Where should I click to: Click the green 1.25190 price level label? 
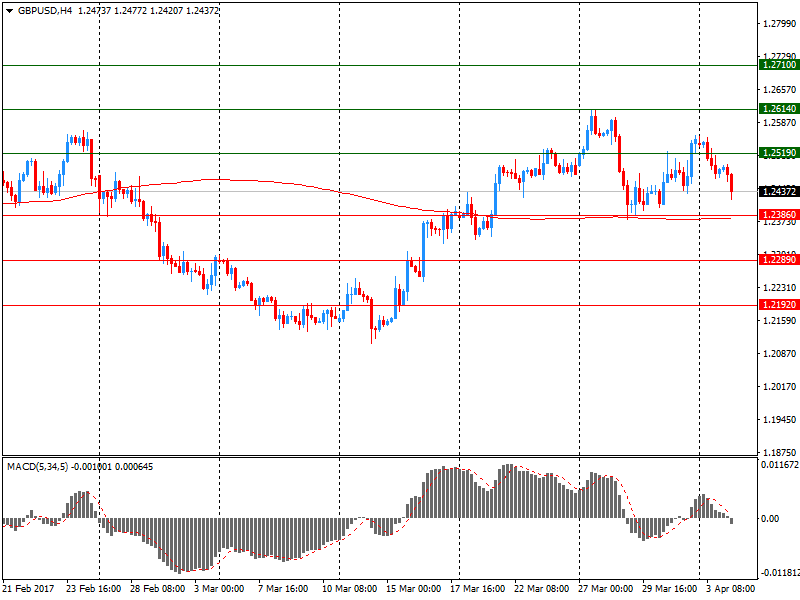point(777,153)
